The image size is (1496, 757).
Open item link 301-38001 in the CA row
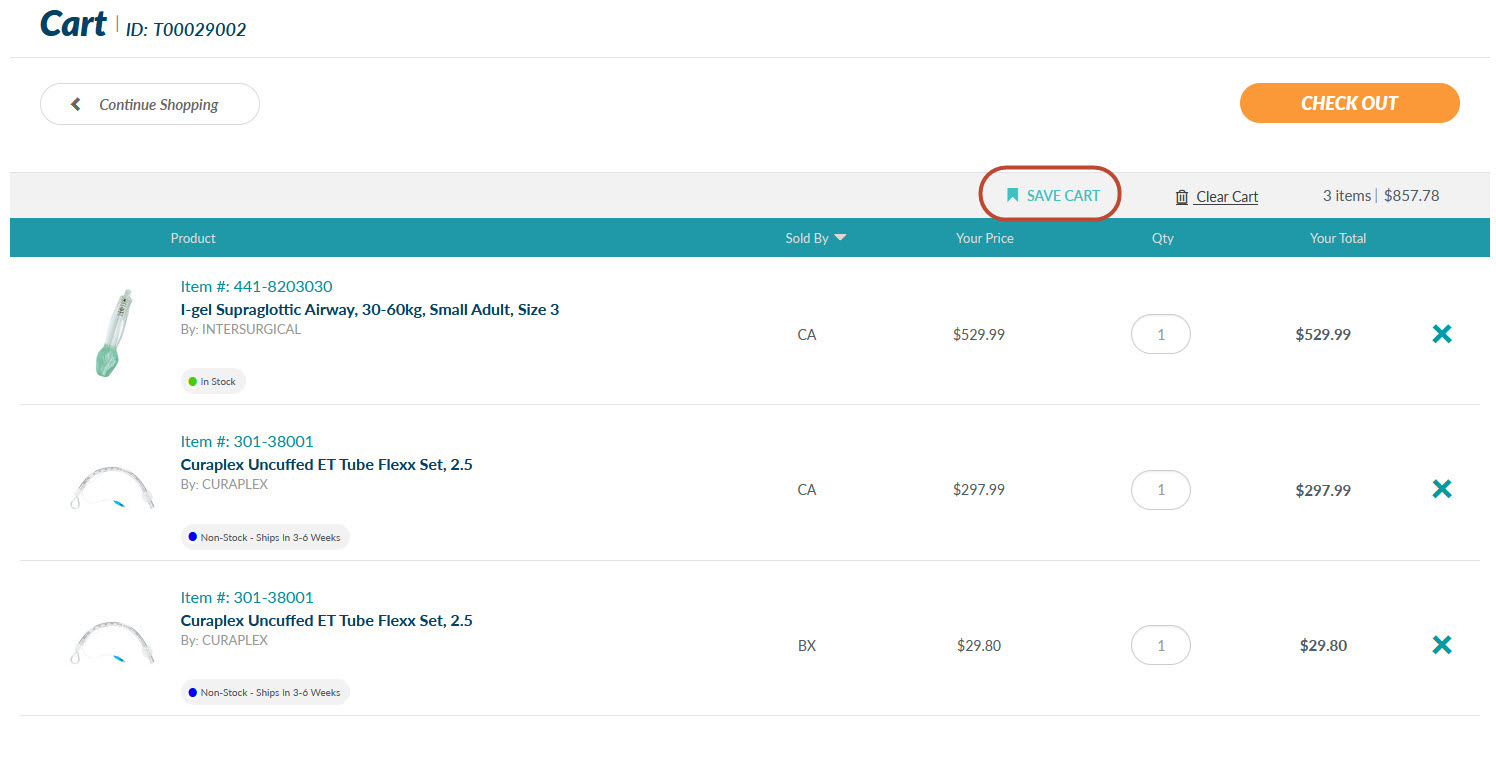[x=247, y=442]
